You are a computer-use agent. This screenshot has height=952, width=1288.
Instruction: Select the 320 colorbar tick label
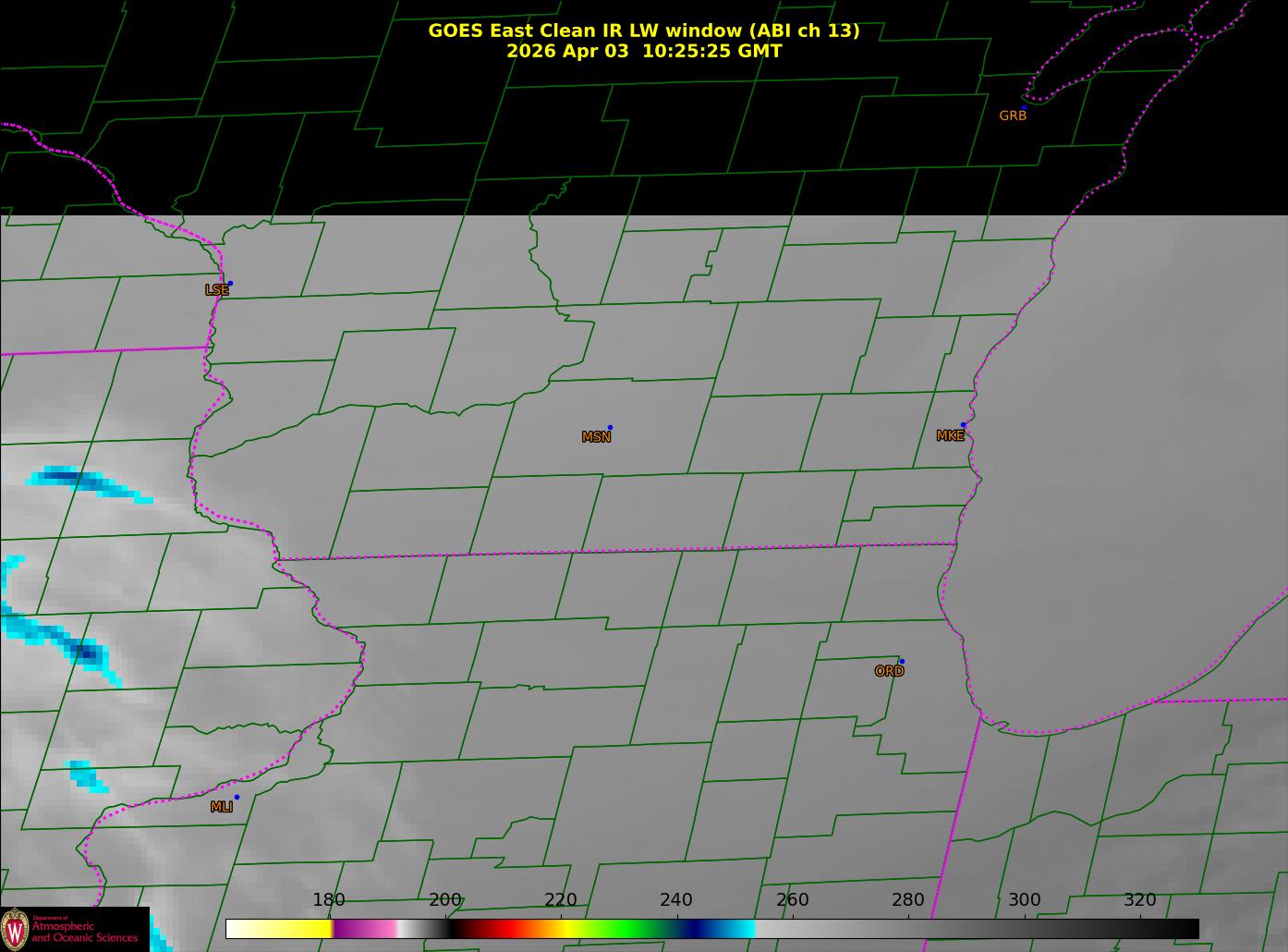(x=1139, y=900)
